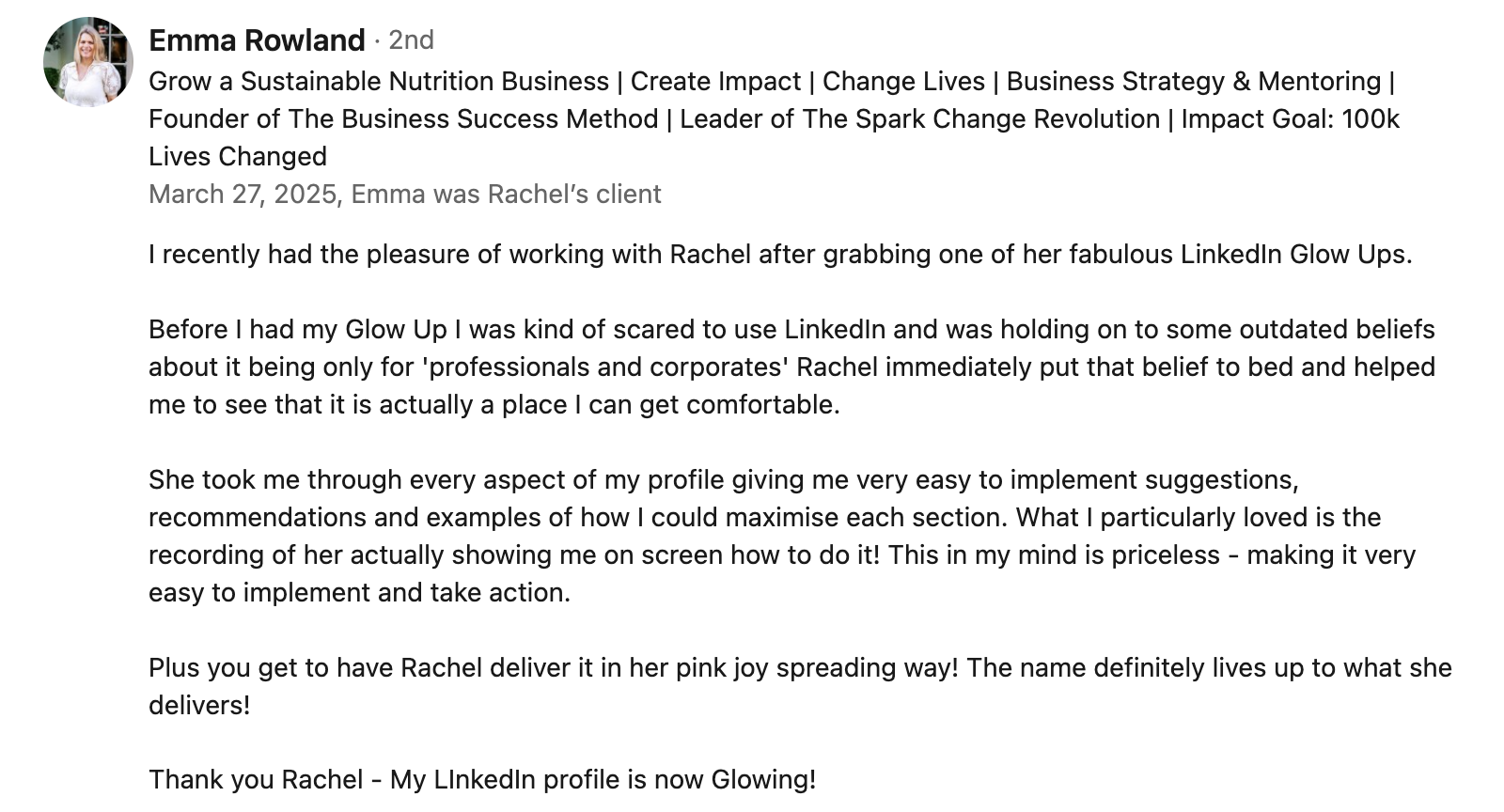Click Emma Rowland's profile photo

click(87, 62)
